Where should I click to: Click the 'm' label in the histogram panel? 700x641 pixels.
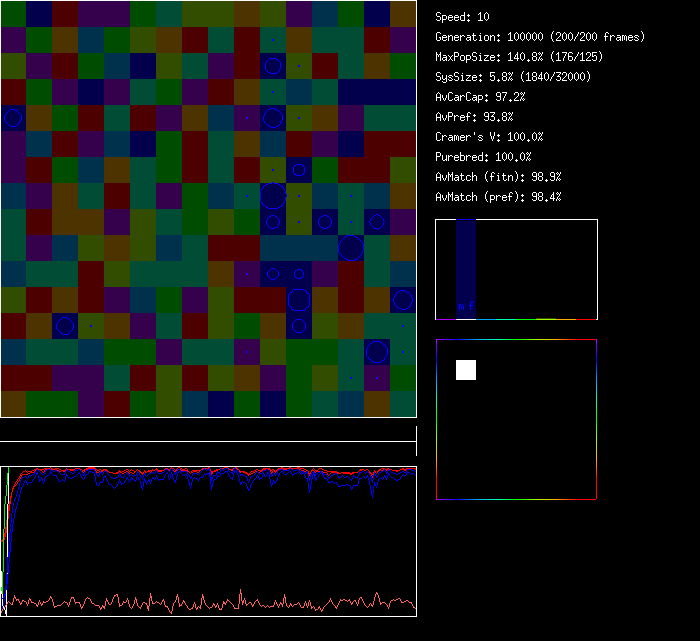pyautogui.click(x=461, y=306)
